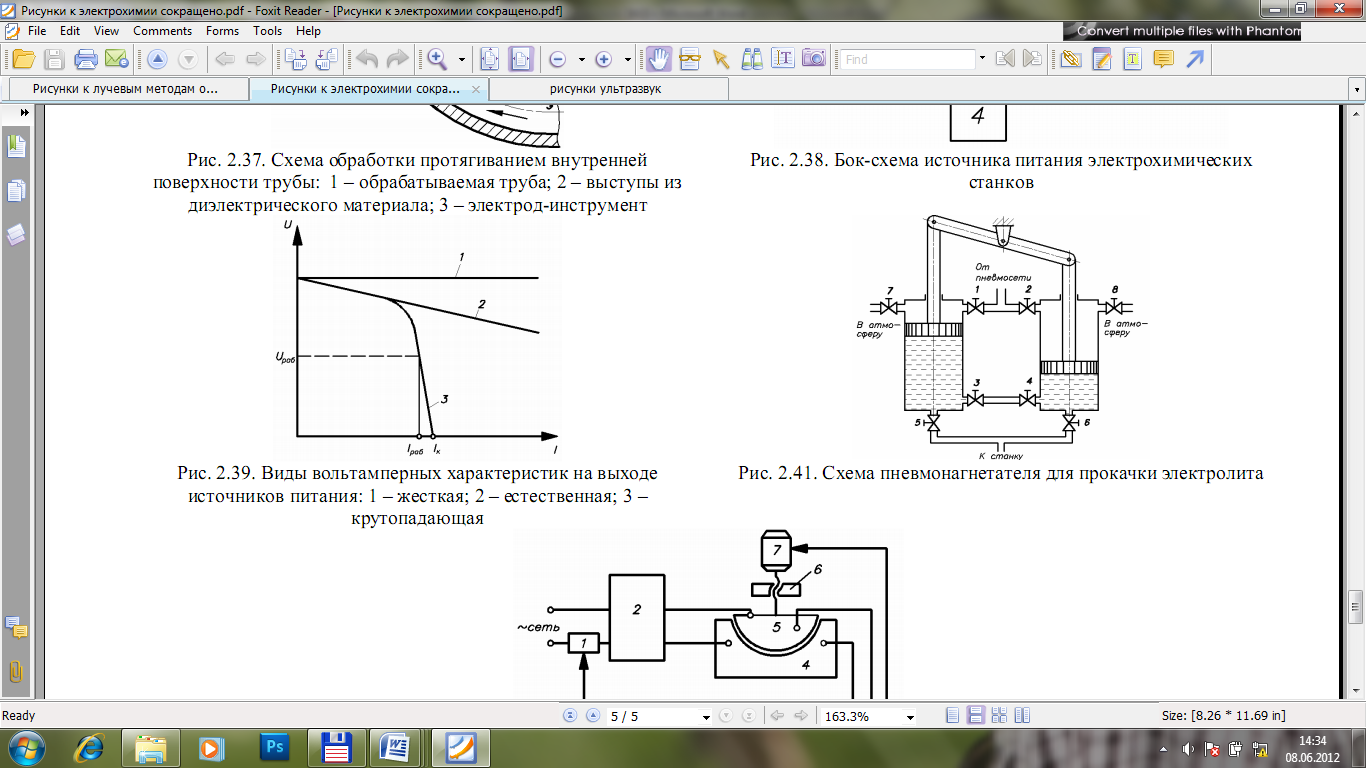Open the Zoom In dropdown arrow
The image size is (1366, 768).
click(x=627, y=59)
